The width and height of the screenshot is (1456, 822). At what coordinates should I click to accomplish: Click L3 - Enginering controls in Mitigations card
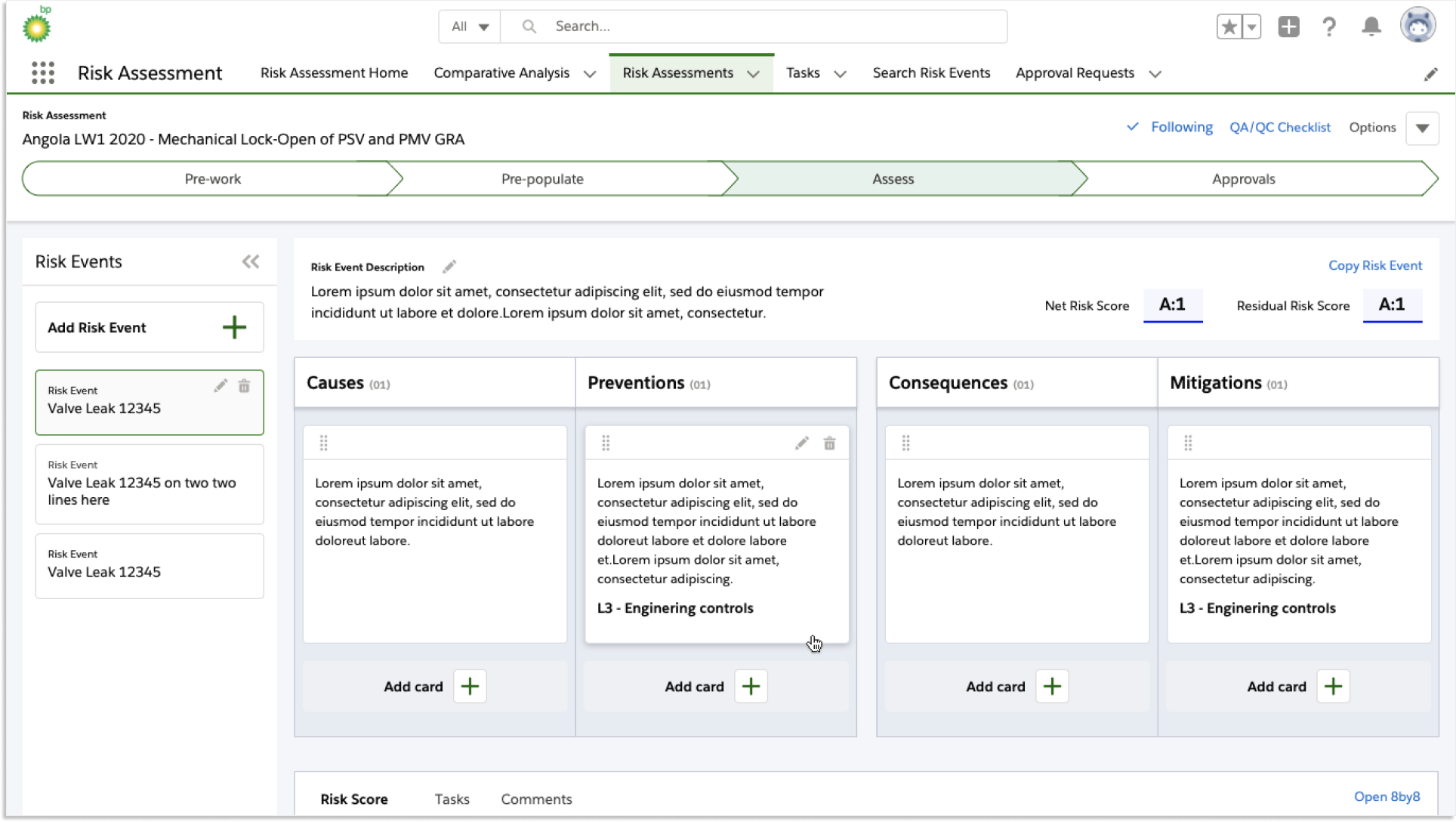(1257, 608)
